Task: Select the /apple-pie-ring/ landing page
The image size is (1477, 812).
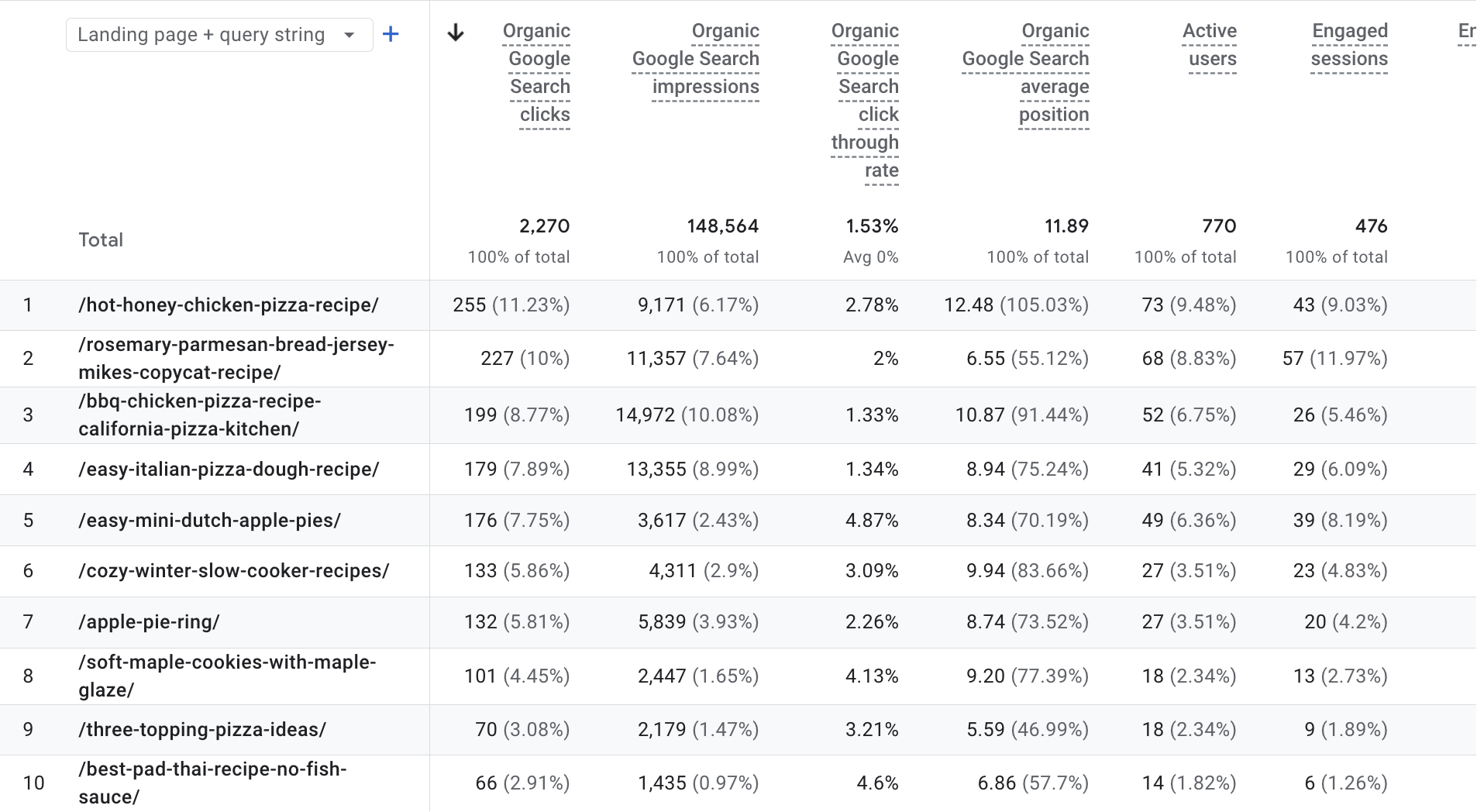Action: point(149,621)
